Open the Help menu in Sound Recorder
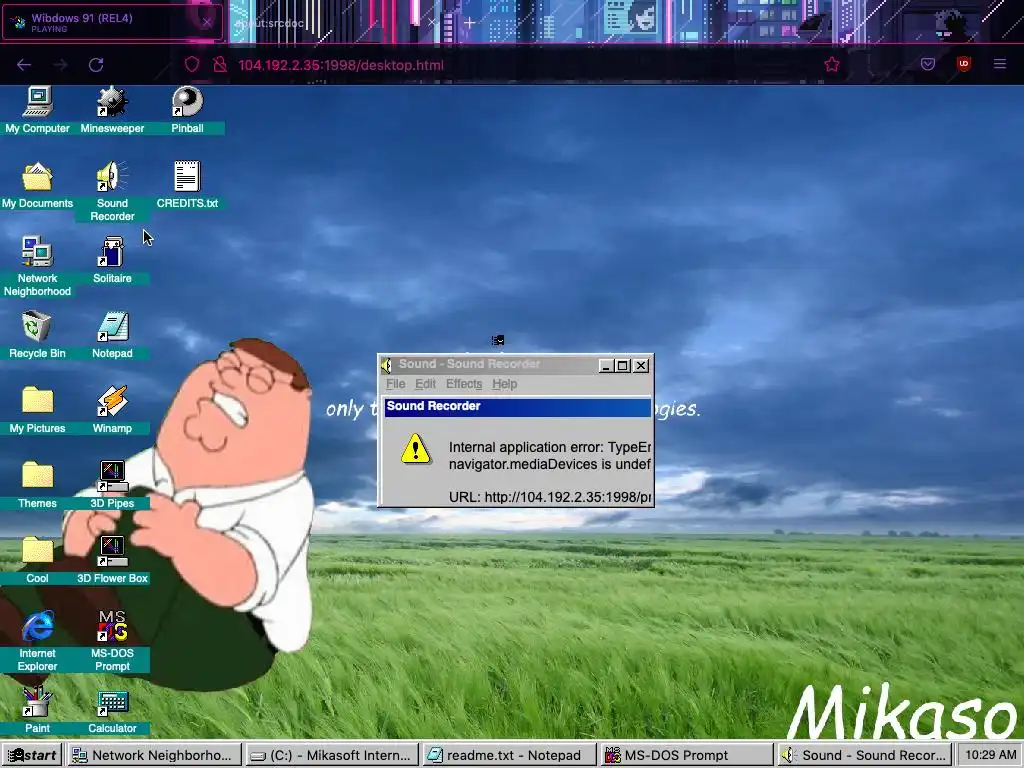The height and width of the screenshot is (768, 1024). 504,384
